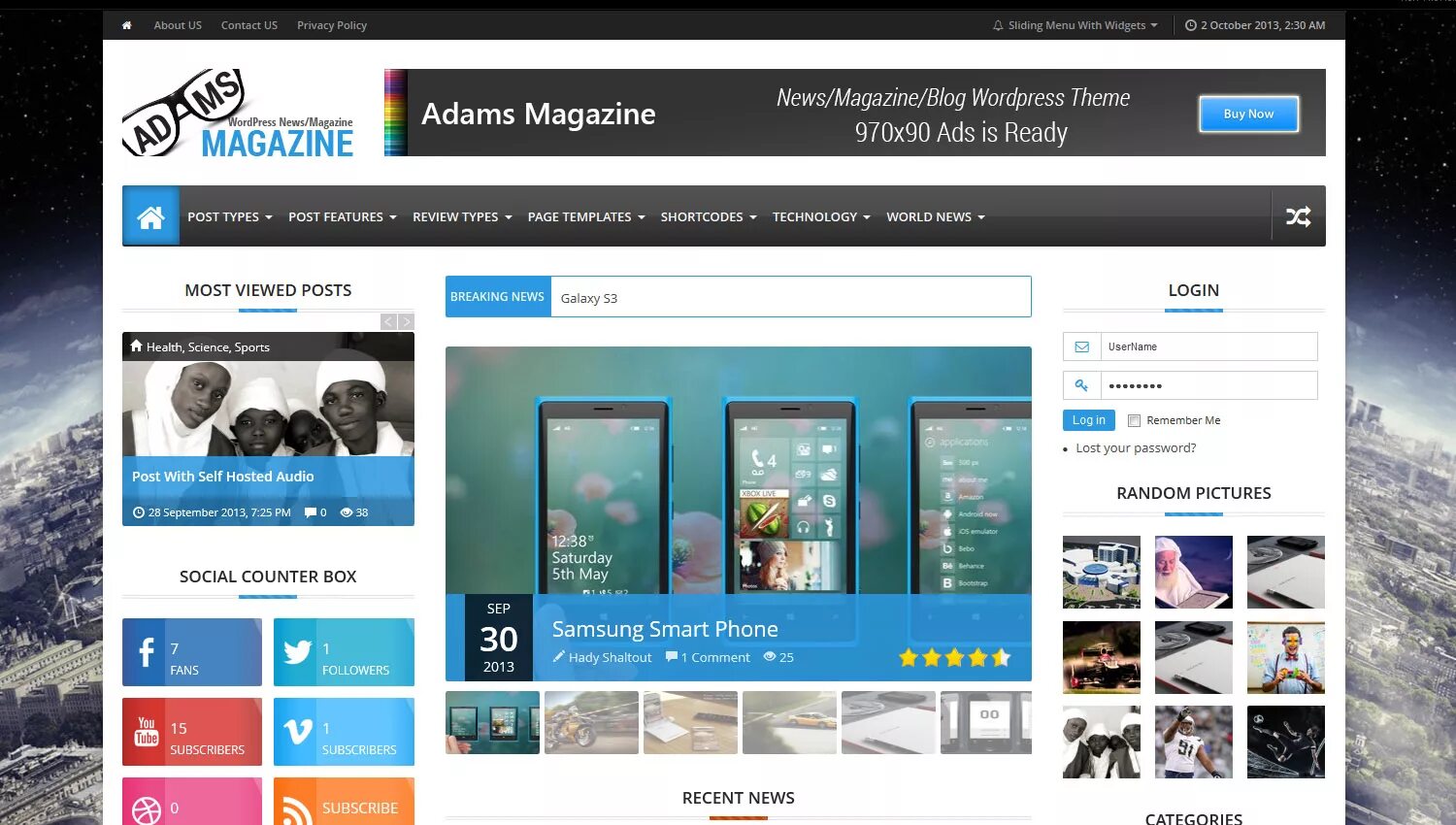Open the building model random picture

click(1102, 572)
